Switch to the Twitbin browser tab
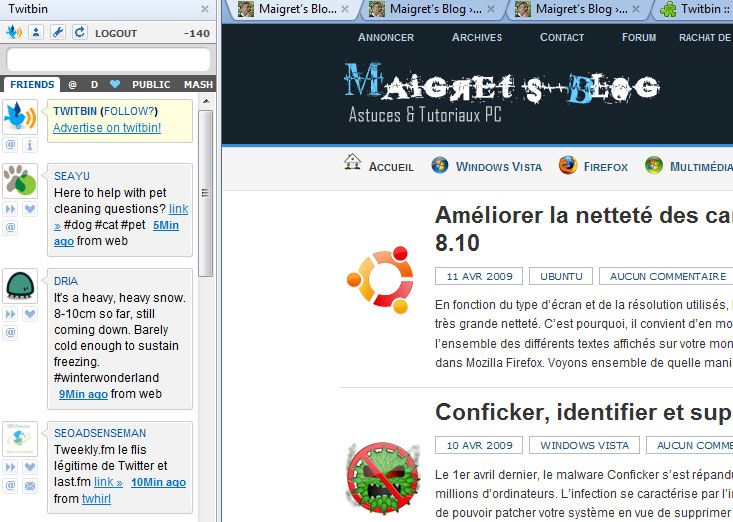Viewport: 733px width, 522px height. (x=694, y=9)
